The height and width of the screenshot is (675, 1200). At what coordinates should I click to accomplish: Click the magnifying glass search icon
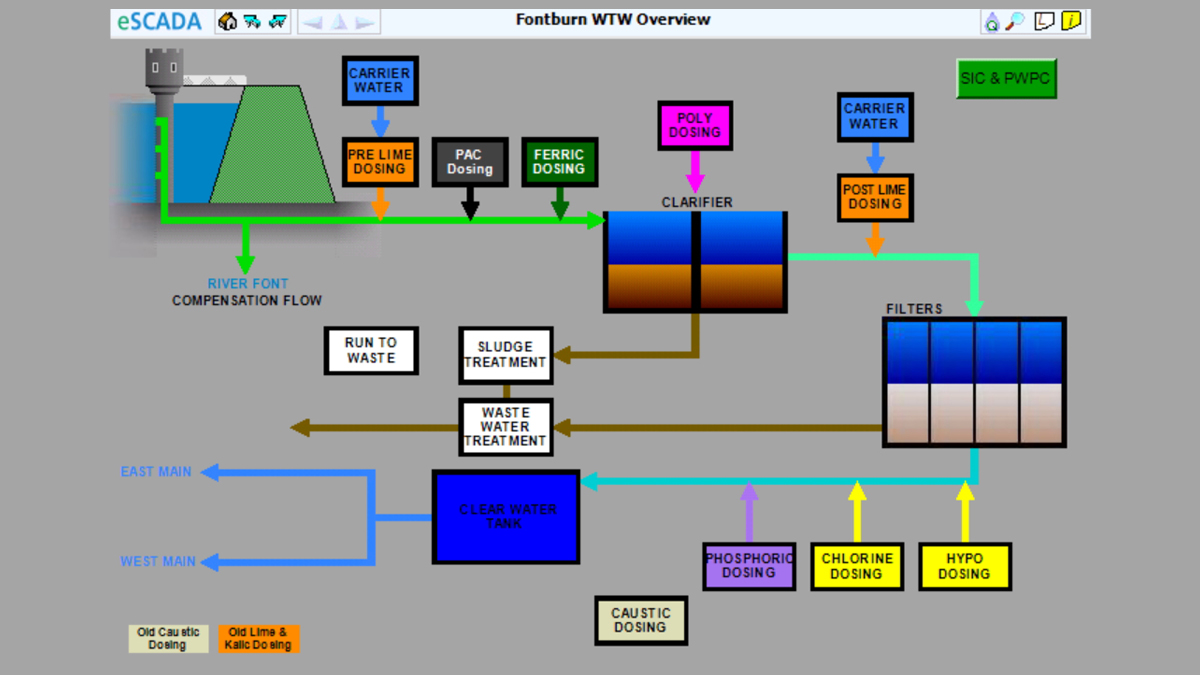pos(1015,21)
